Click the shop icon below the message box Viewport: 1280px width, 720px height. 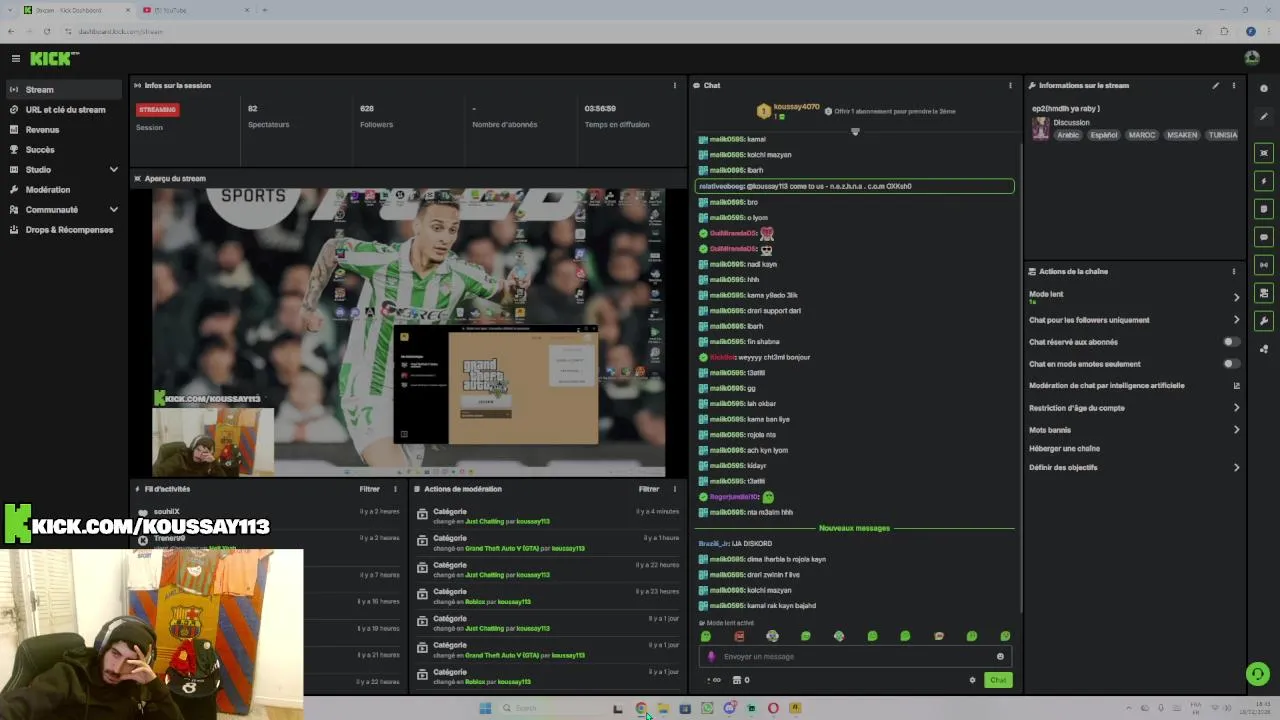737,680
